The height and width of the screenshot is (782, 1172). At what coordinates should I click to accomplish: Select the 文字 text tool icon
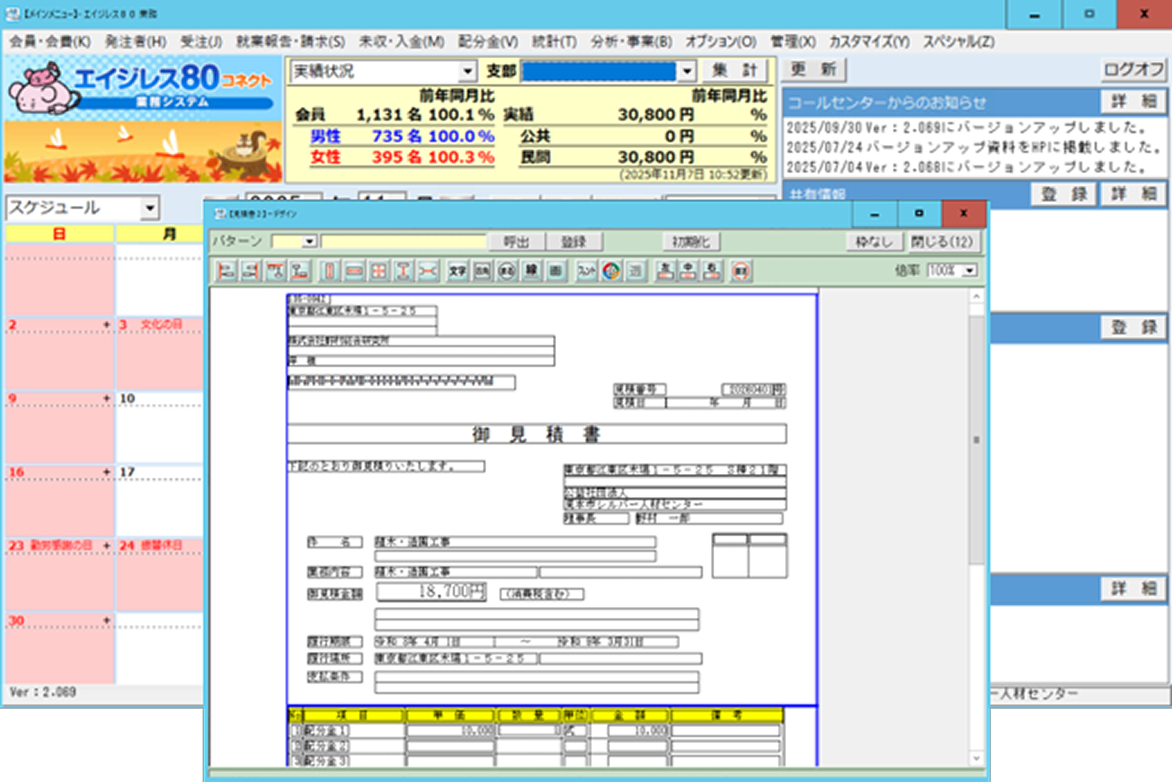click(458, 271)
